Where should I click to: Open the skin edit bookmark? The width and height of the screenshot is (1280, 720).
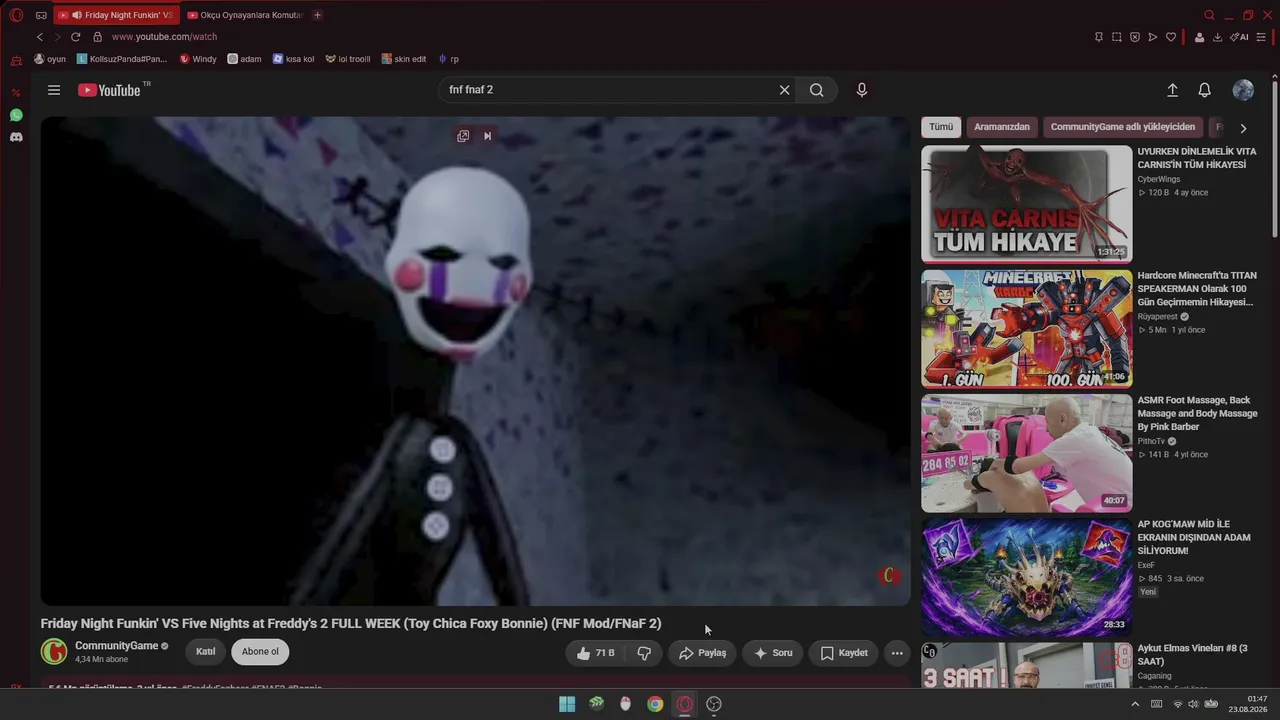coord(404,59)
